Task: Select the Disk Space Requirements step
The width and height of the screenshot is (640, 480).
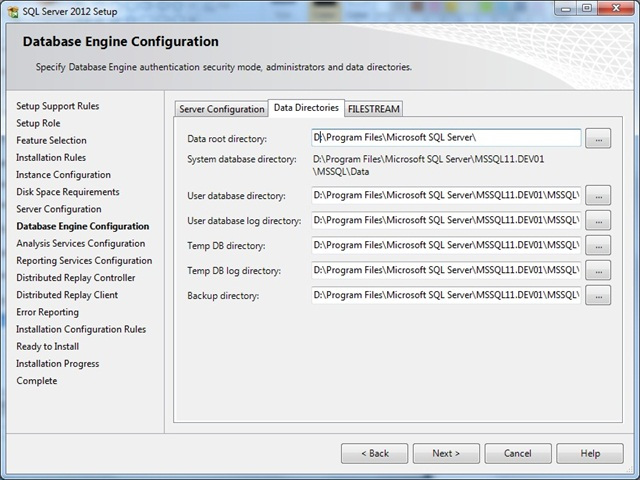Action: 68,192
